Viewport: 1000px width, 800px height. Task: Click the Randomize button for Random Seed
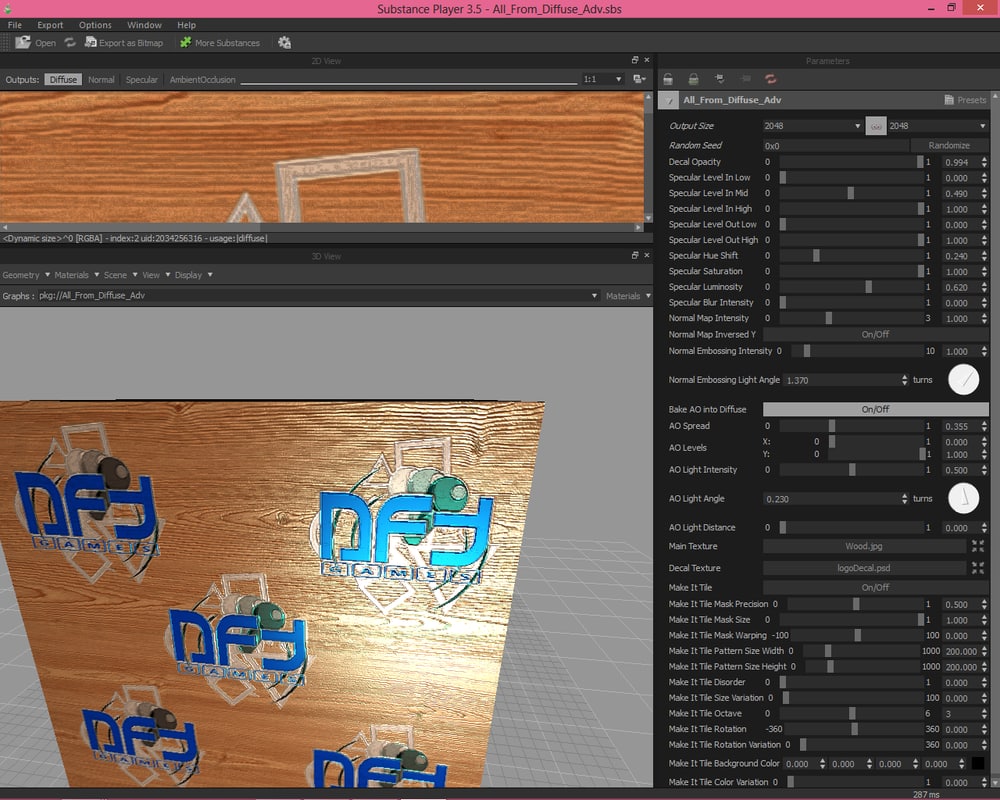[x=950, y=144]
